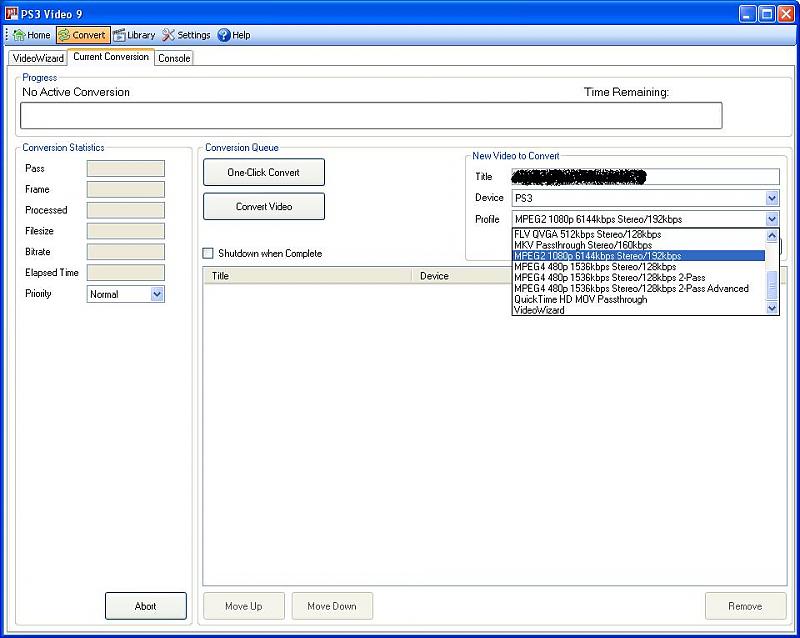Click profile list scroll down arrow
The width and height of the screenshot is (800, 638).
(772, 308)
